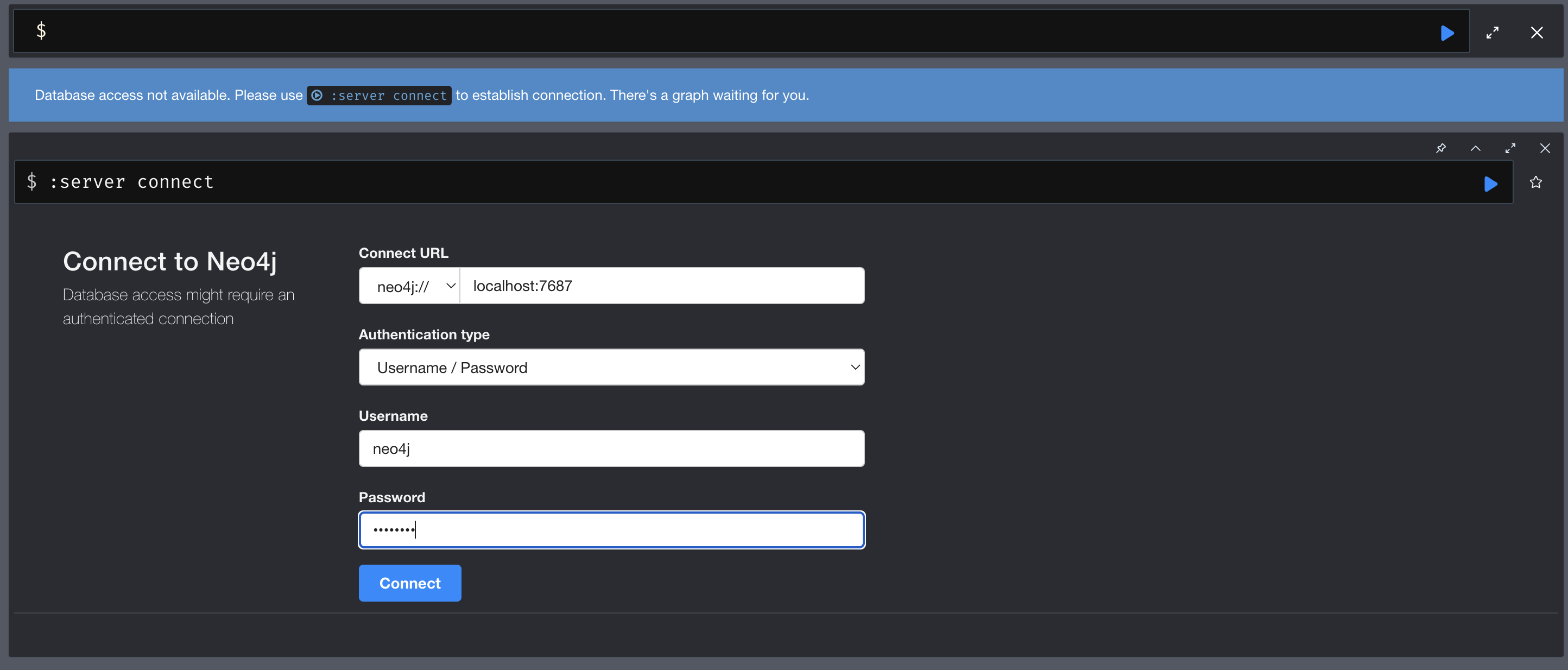Open the neo4j:// protocol dropdown
The image size is (1568, 670).
coord(409,286)
